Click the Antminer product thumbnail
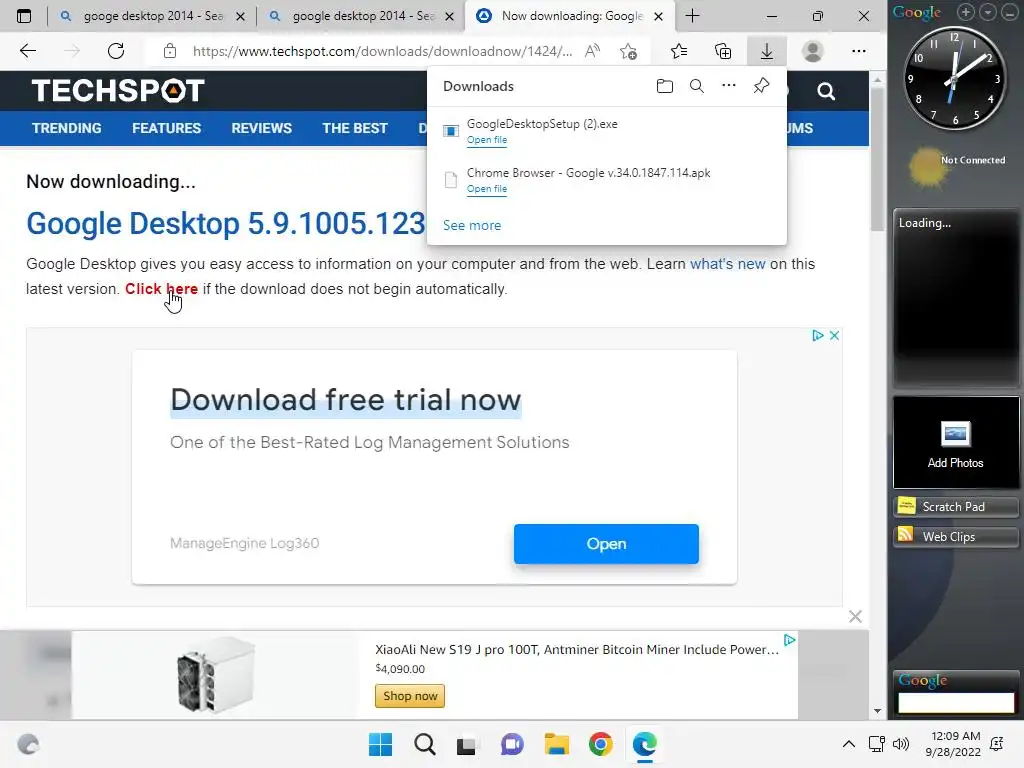This screenshot has width=1024, height=768. coord(216,675)
